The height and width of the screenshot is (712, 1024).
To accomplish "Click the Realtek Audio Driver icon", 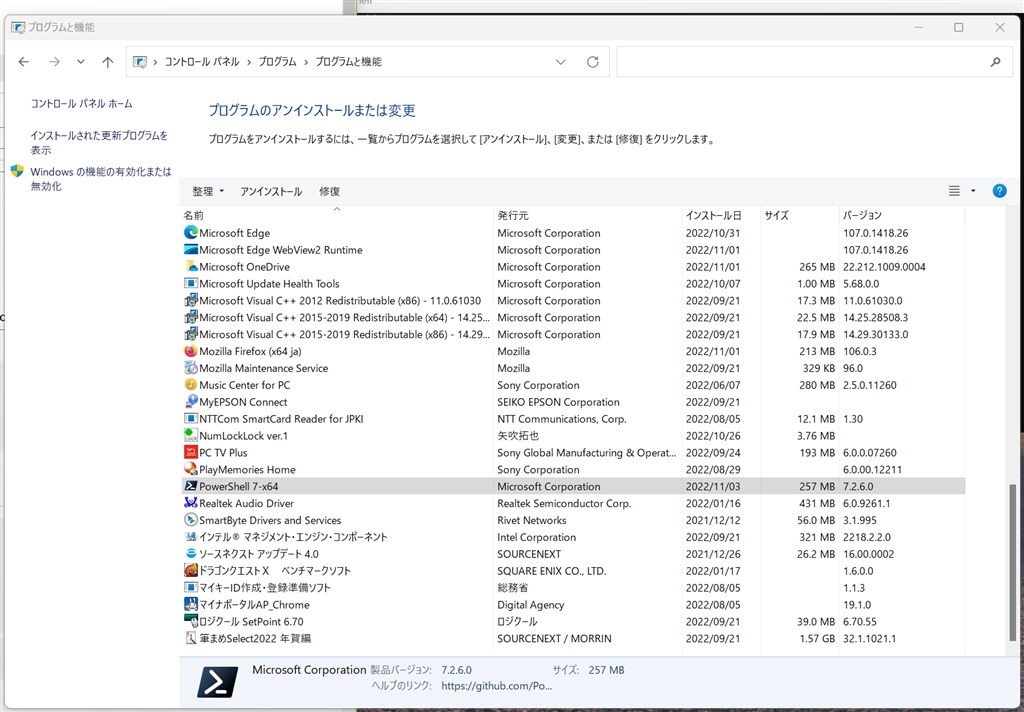I will (191, 503).
